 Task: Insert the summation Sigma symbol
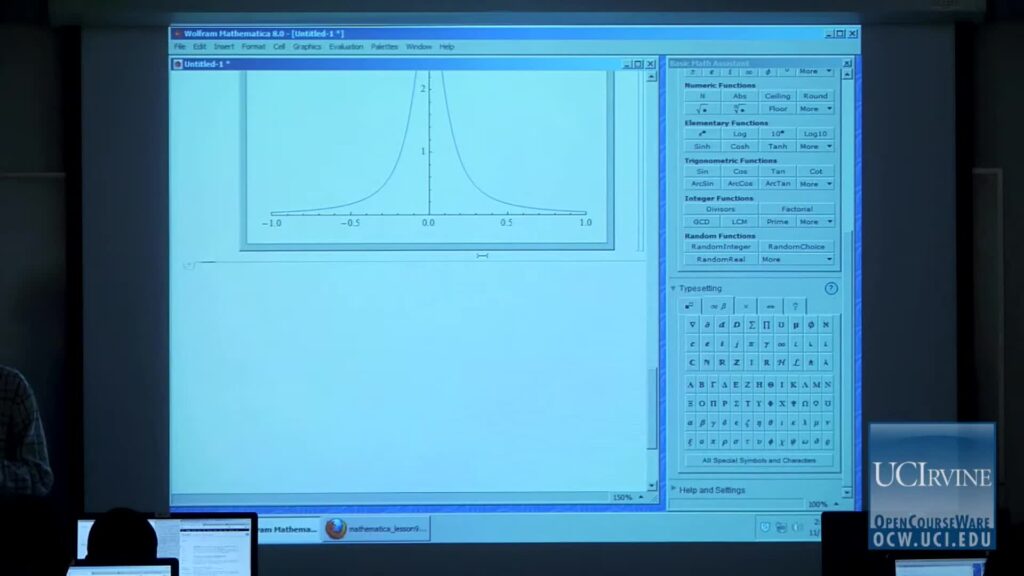pyautogui.click(x=752, y=325)
